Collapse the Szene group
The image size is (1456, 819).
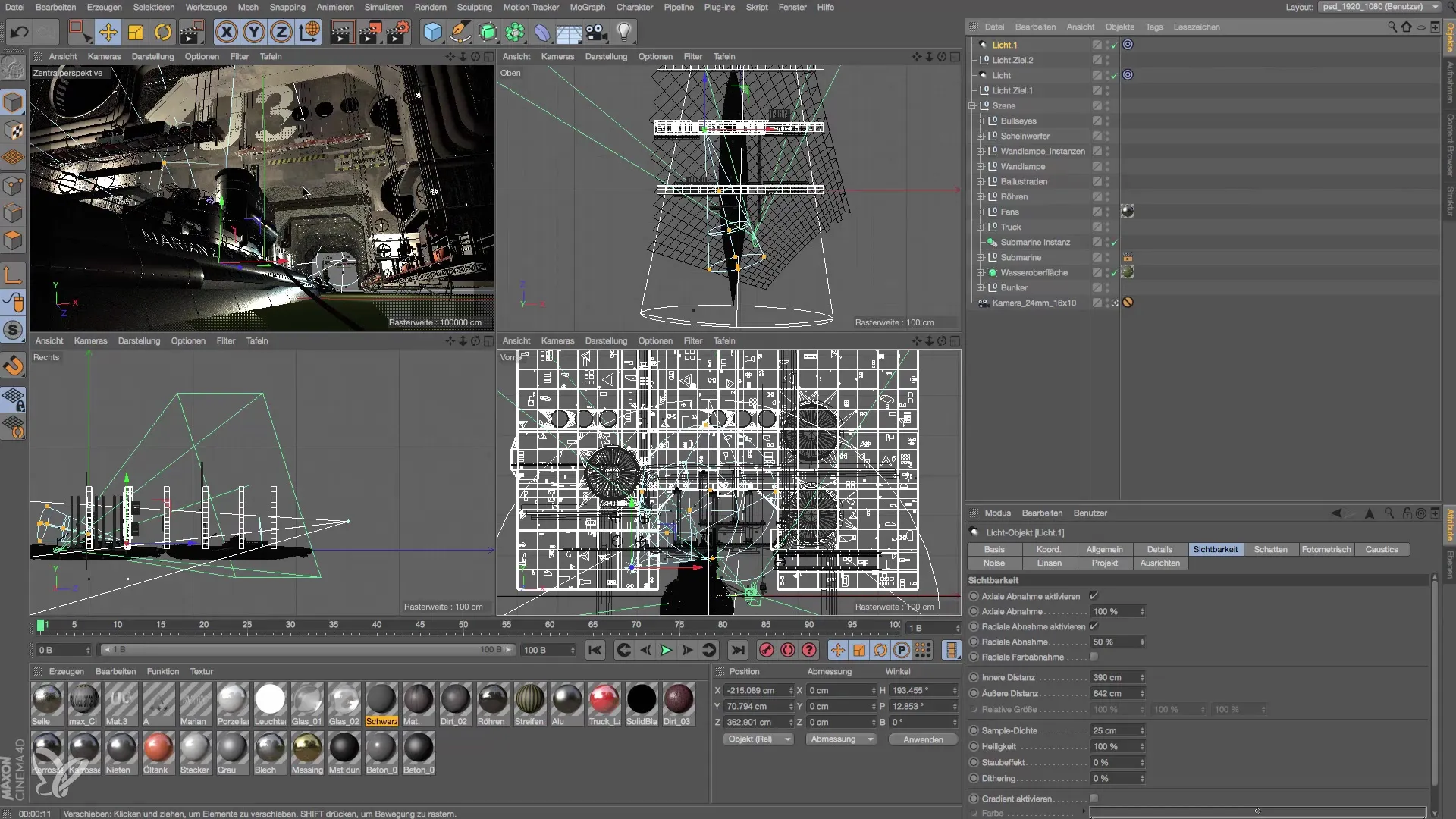971,105
